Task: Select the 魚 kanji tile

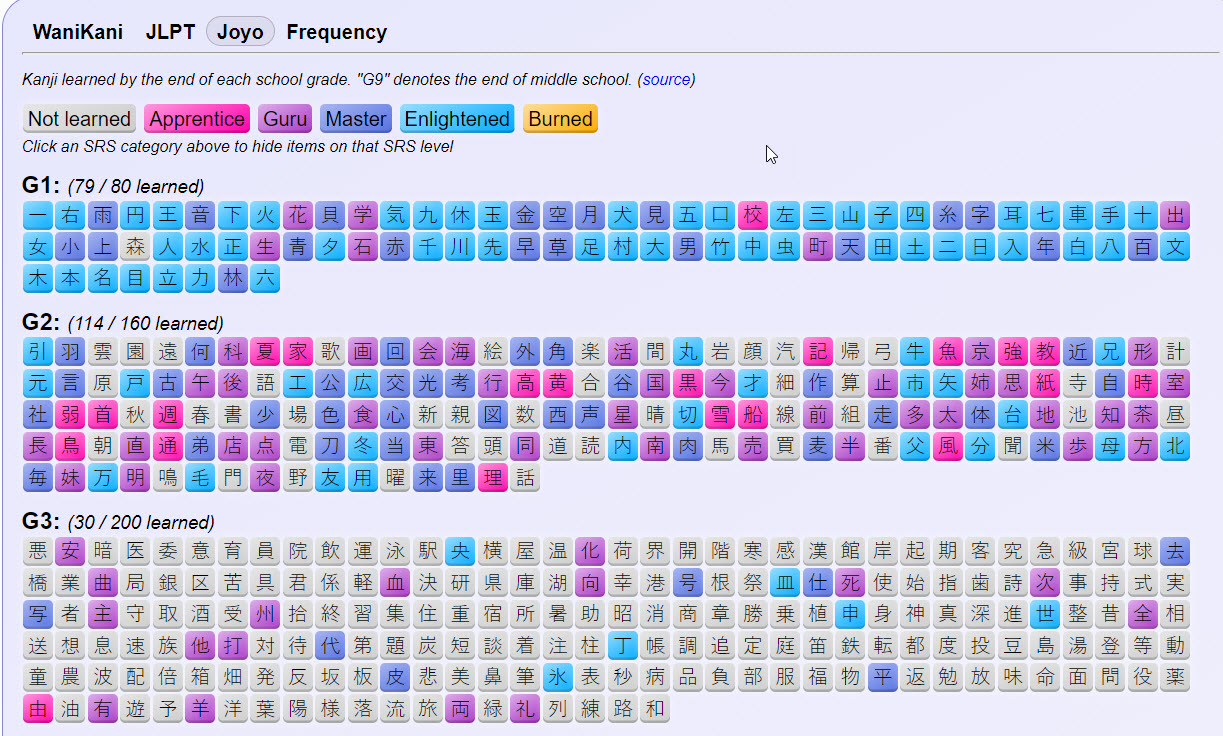Action: coord(948,351)
